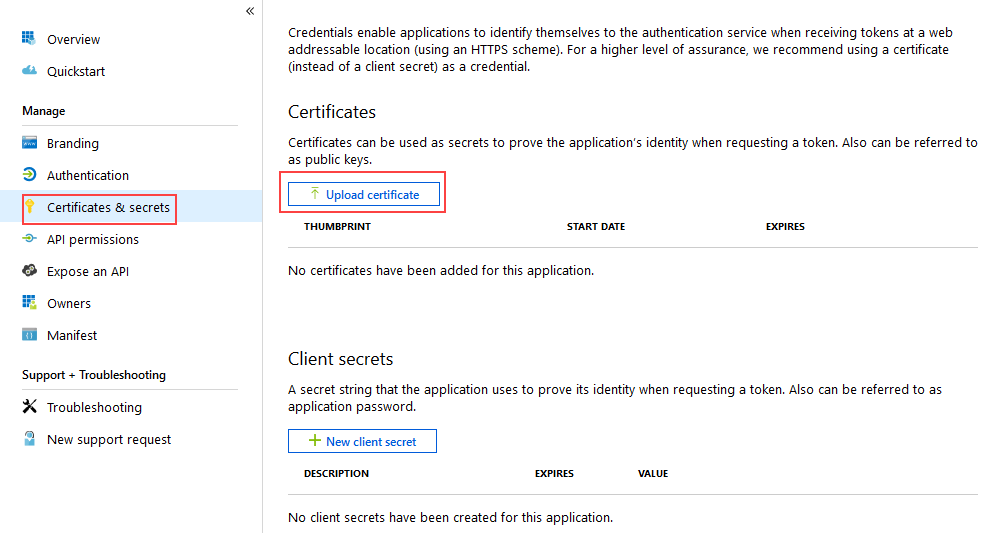Image resolution: width=985 pixels, height=533 pixels.
Task: Click the Troubleshooting wrench icon
Action: [30, 407]
